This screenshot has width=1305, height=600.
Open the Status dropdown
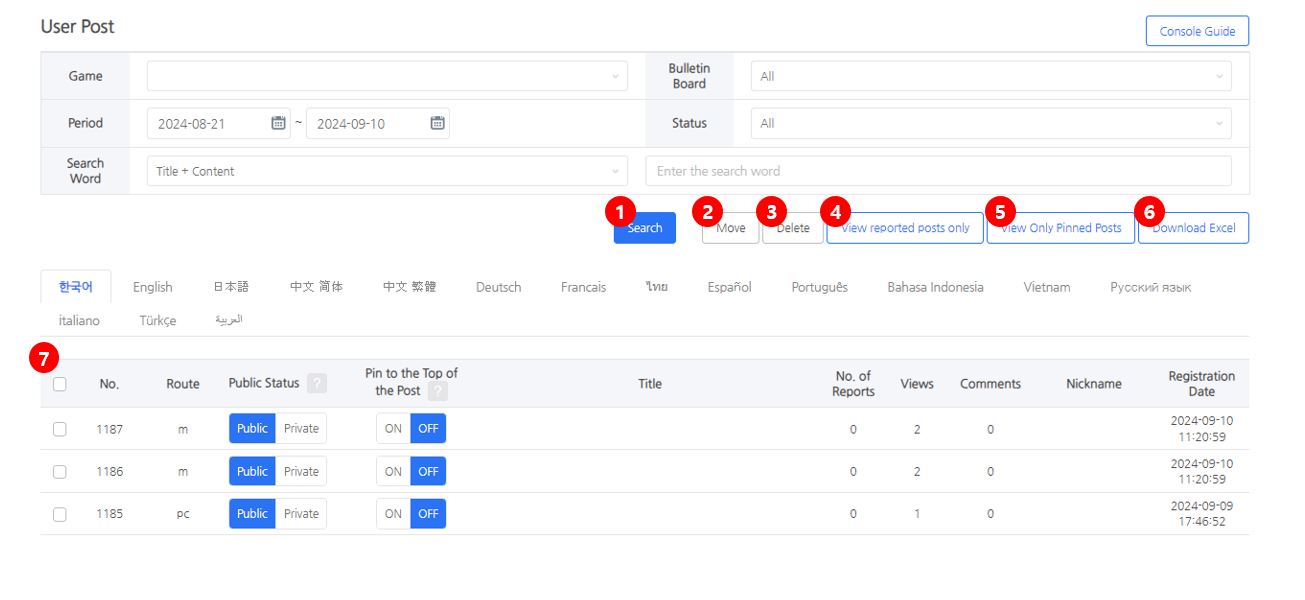[990, 124]
